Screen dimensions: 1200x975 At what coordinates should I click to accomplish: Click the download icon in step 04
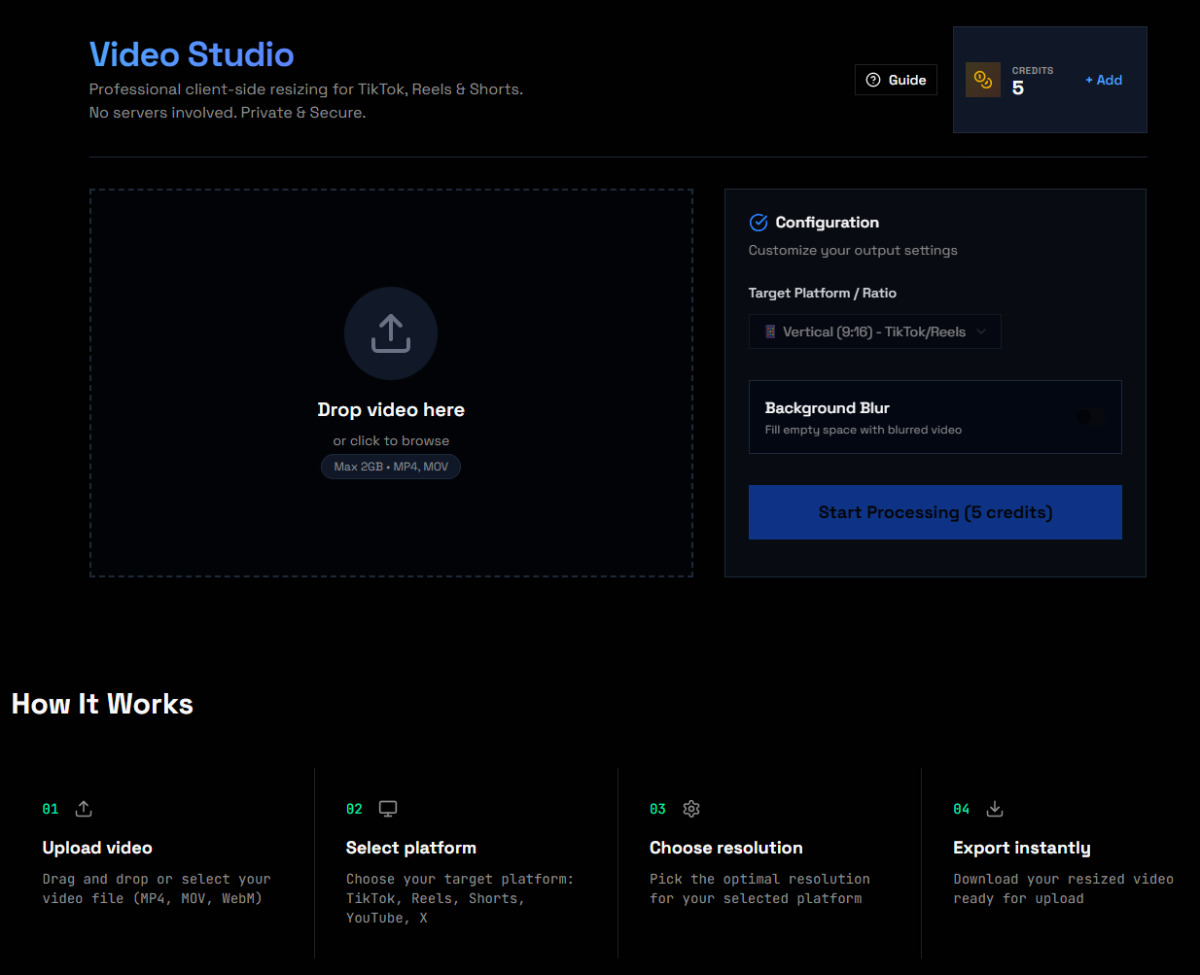click(994, 808)
